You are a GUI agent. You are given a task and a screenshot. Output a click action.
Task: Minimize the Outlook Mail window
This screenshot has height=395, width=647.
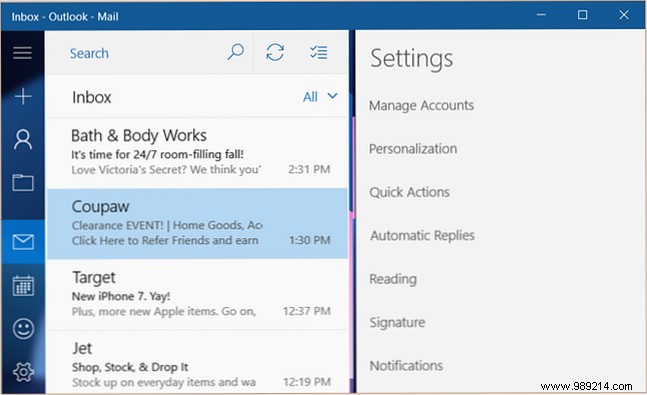tap(541, 15)
